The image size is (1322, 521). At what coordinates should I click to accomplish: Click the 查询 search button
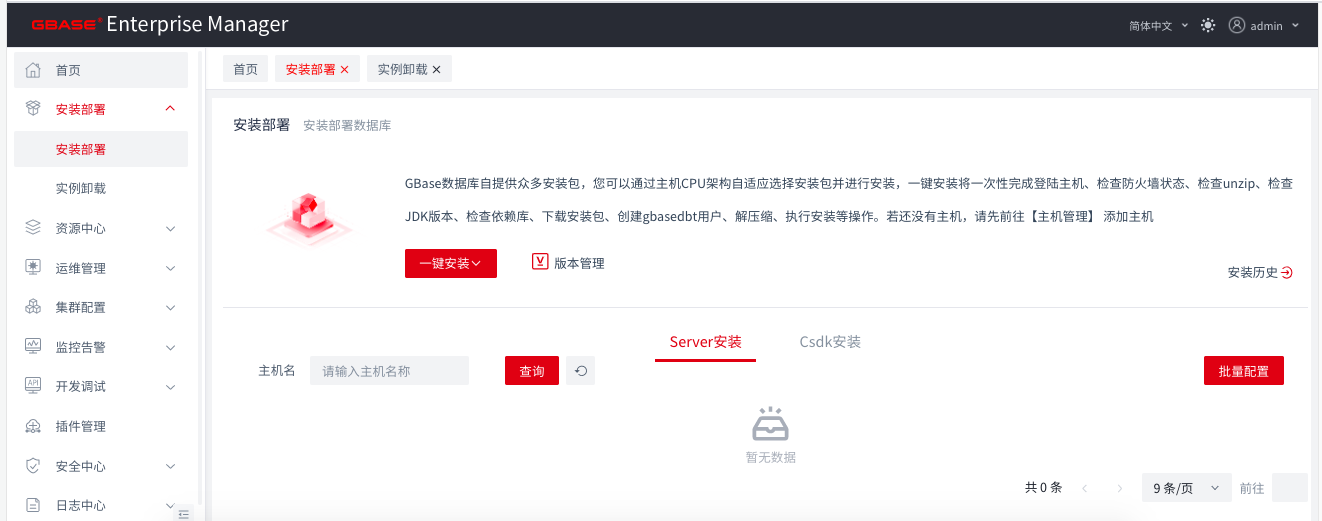532,371
